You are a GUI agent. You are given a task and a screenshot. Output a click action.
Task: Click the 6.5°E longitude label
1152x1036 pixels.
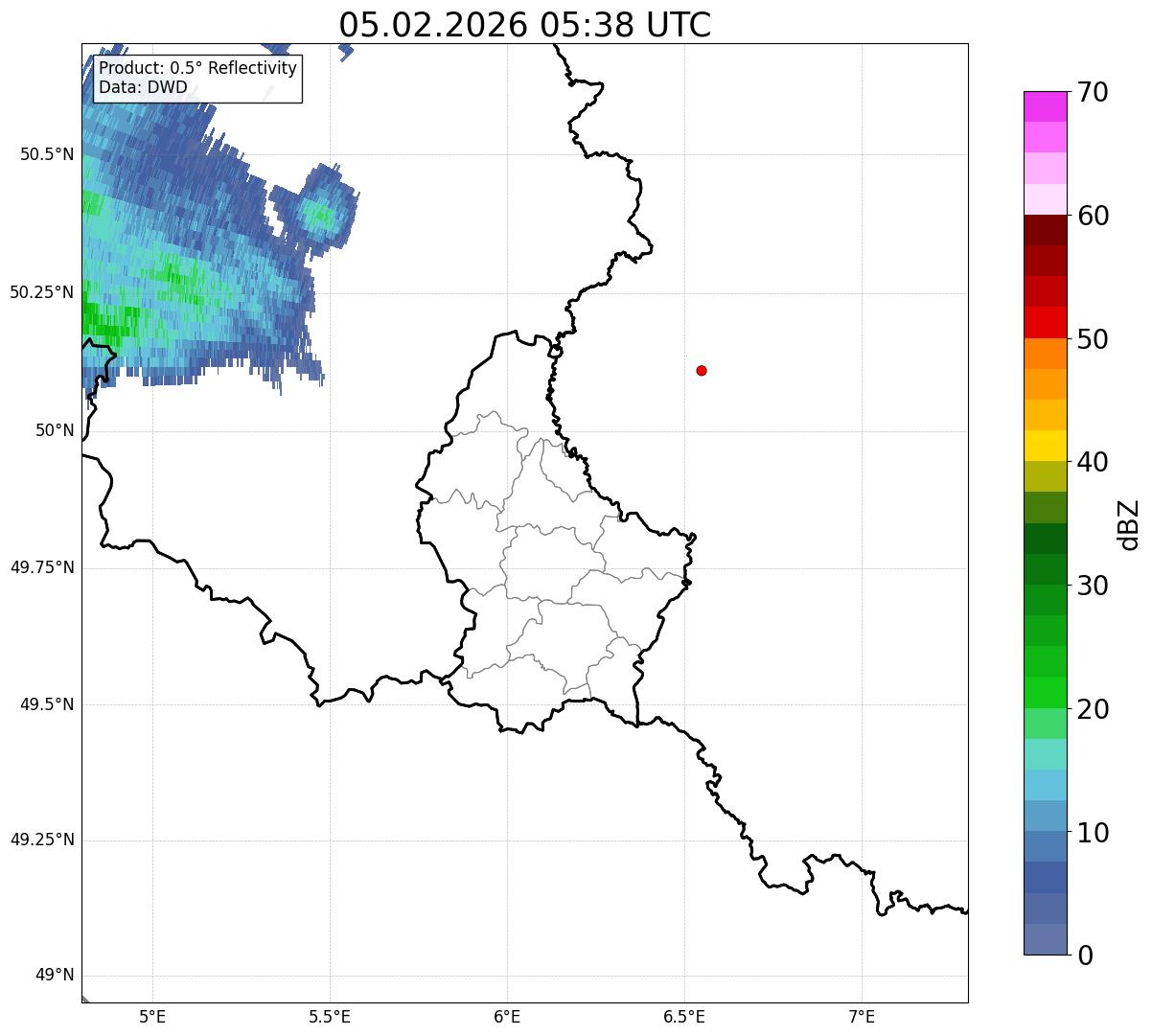point(684,1017)
